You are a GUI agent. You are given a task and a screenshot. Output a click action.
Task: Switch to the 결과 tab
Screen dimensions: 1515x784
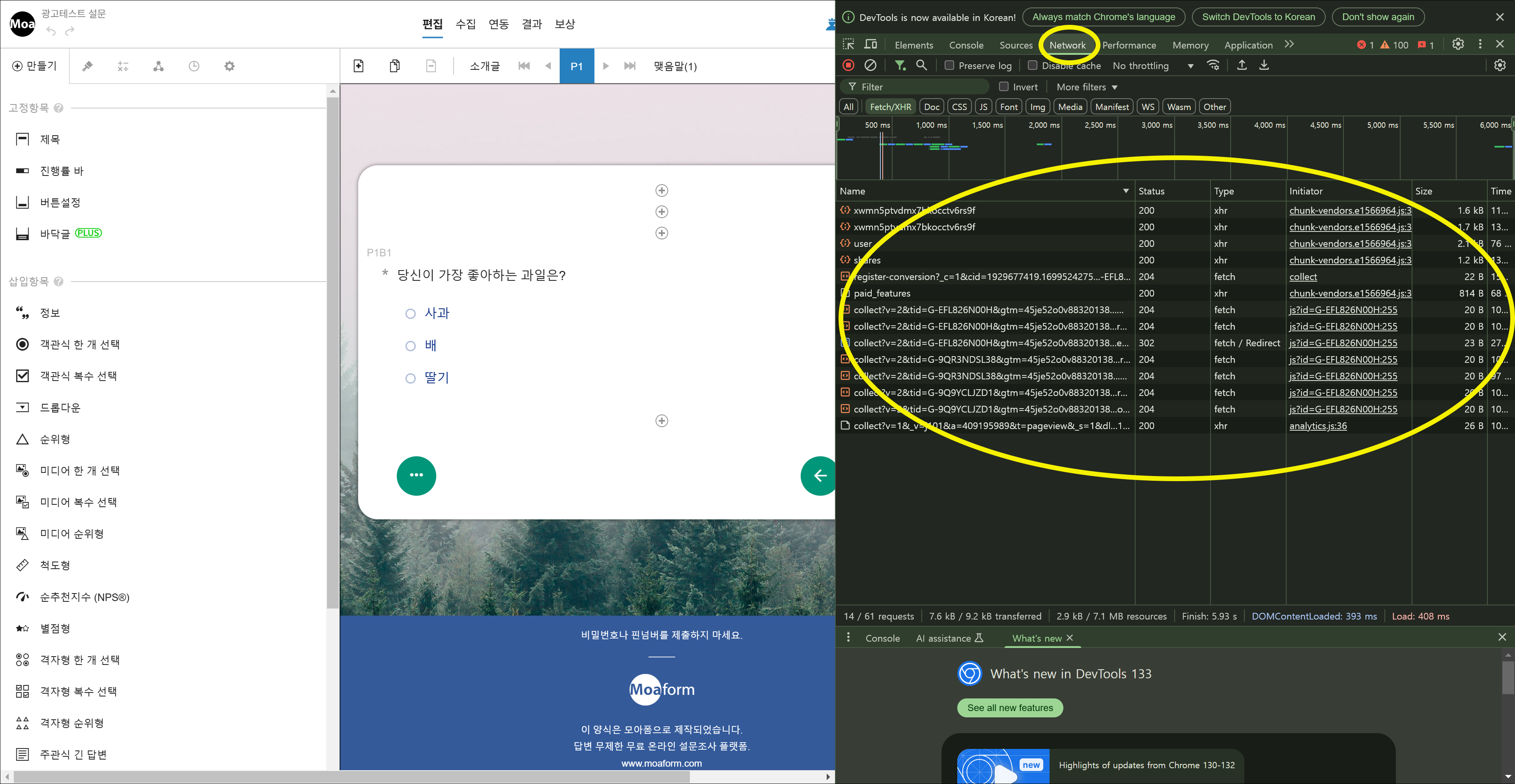(x=532, y=24)
